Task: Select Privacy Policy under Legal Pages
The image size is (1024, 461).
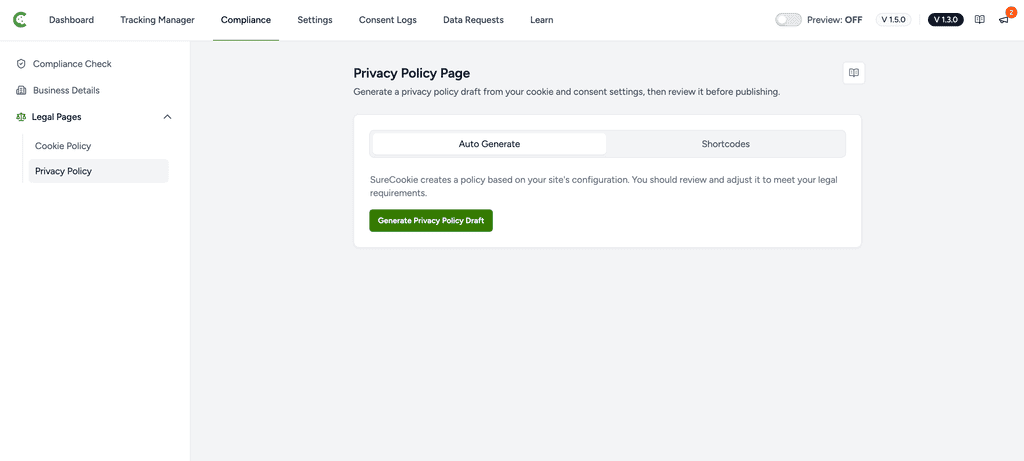Action: pos(99,171)
